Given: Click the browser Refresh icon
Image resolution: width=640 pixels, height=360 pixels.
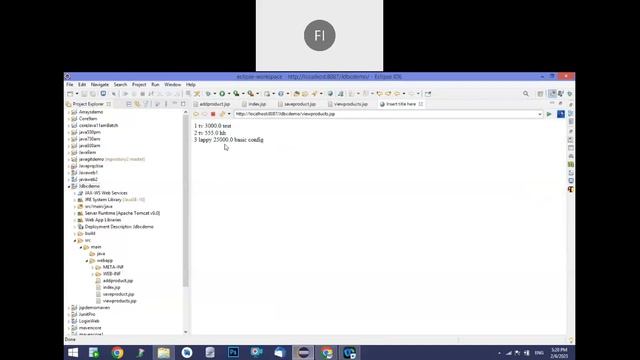Looking at the screenshot, I should click(x=222, y=114).
